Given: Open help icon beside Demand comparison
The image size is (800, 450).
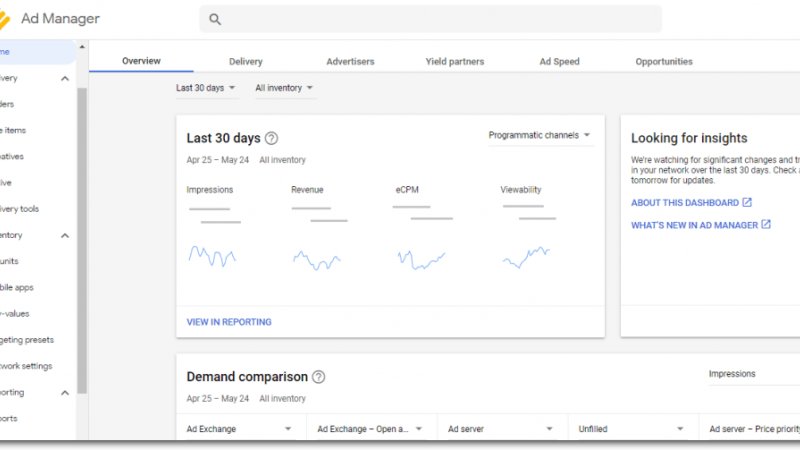Looking at the screenshot, I should coord(318,377).
